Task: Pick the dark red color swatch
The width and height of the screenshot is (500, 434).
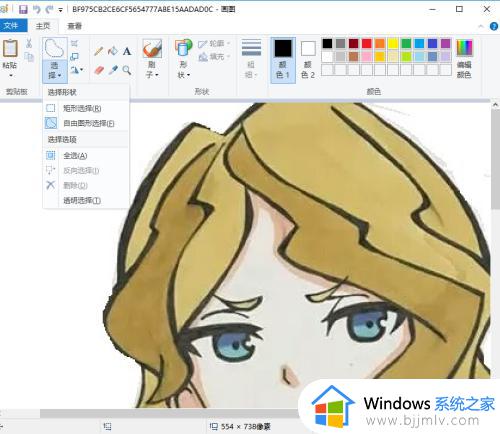Action: (353, 43)
